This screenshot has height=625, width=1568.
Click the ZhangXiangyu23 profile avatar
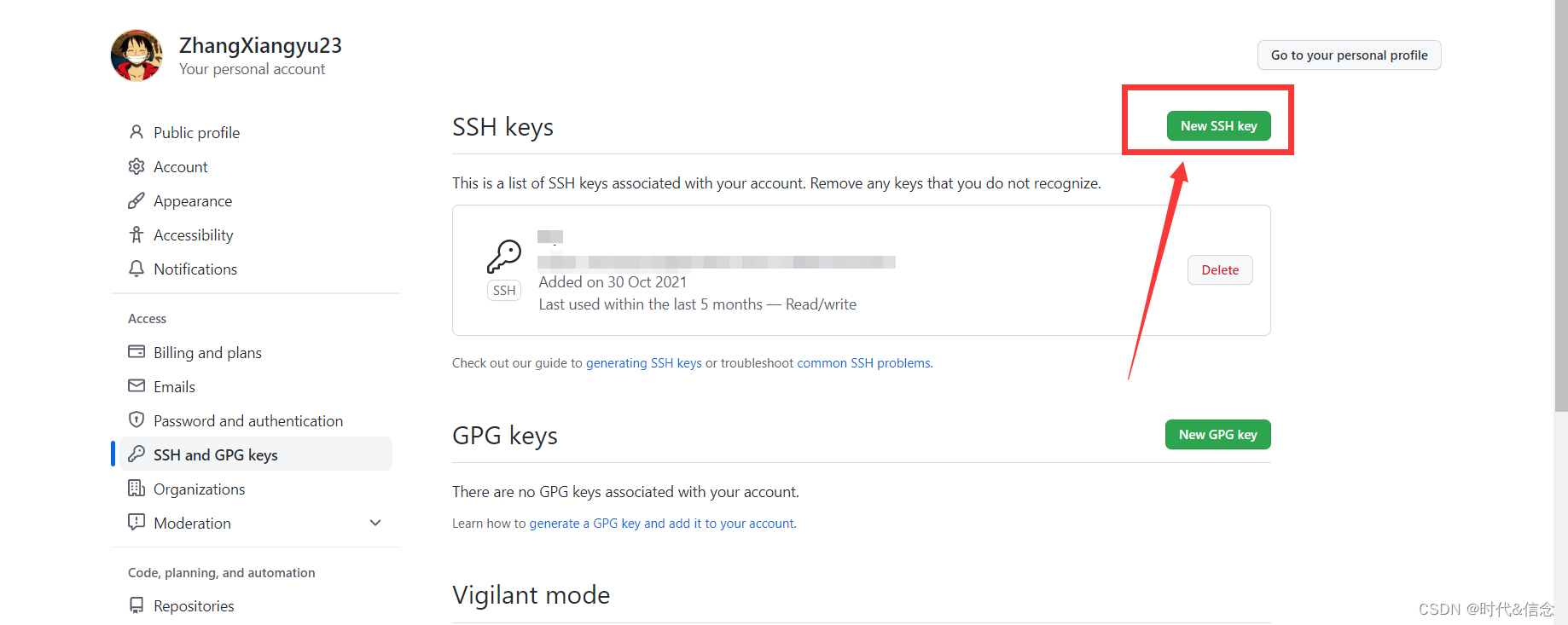tap(136, 55)
